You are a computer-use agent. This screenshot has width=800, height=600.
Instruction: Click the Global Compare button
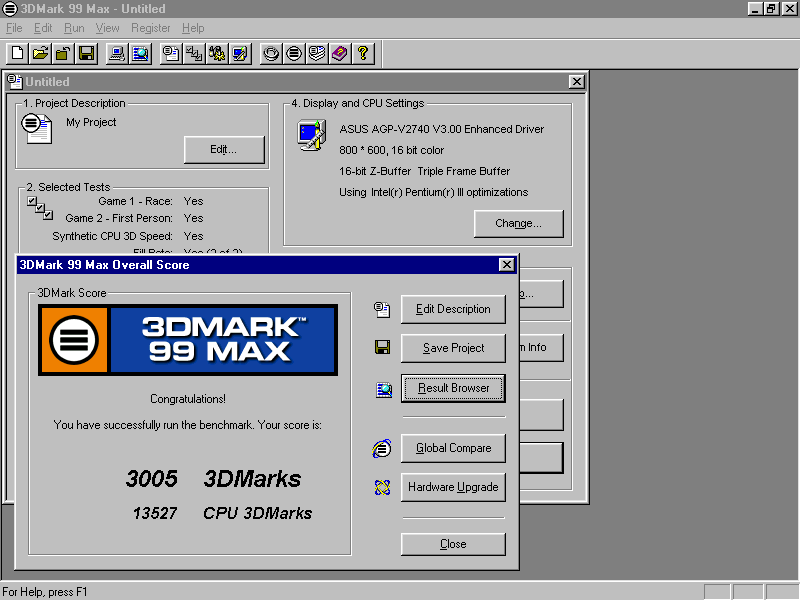[453, 448]
